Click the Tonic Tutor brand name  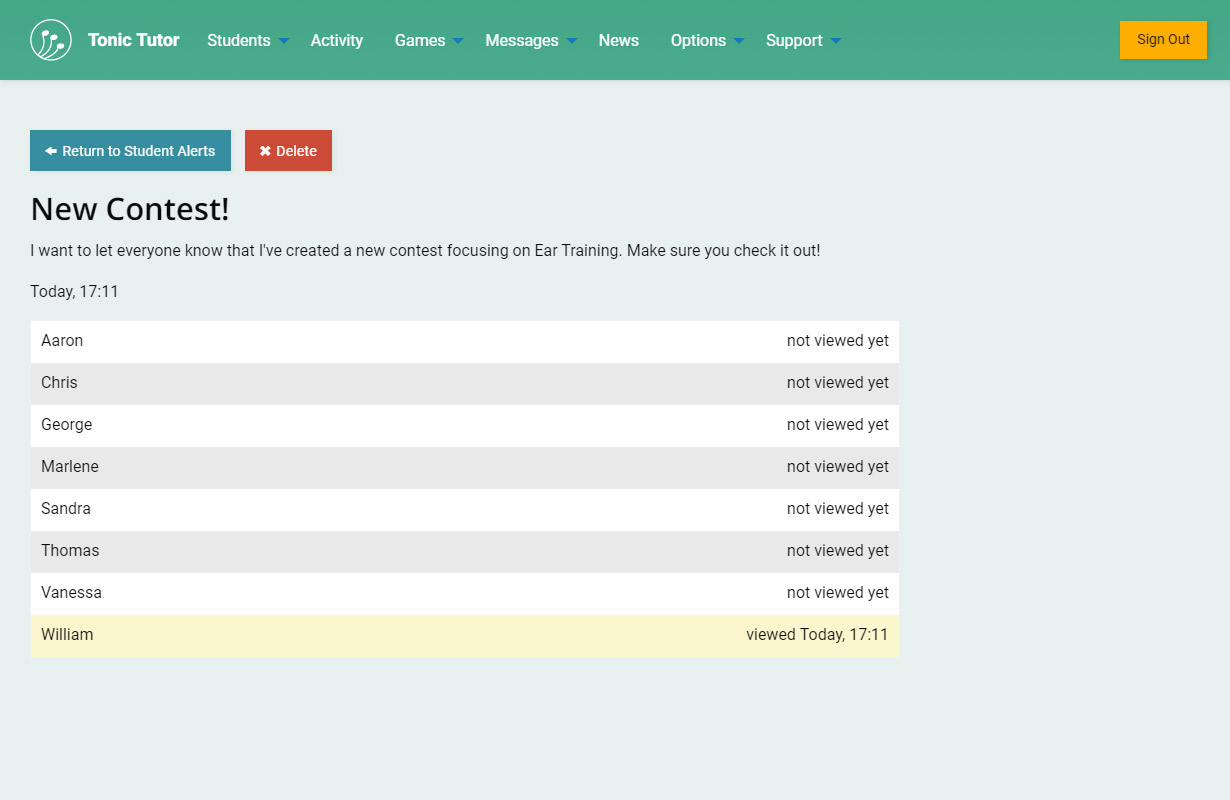(133, 40)
